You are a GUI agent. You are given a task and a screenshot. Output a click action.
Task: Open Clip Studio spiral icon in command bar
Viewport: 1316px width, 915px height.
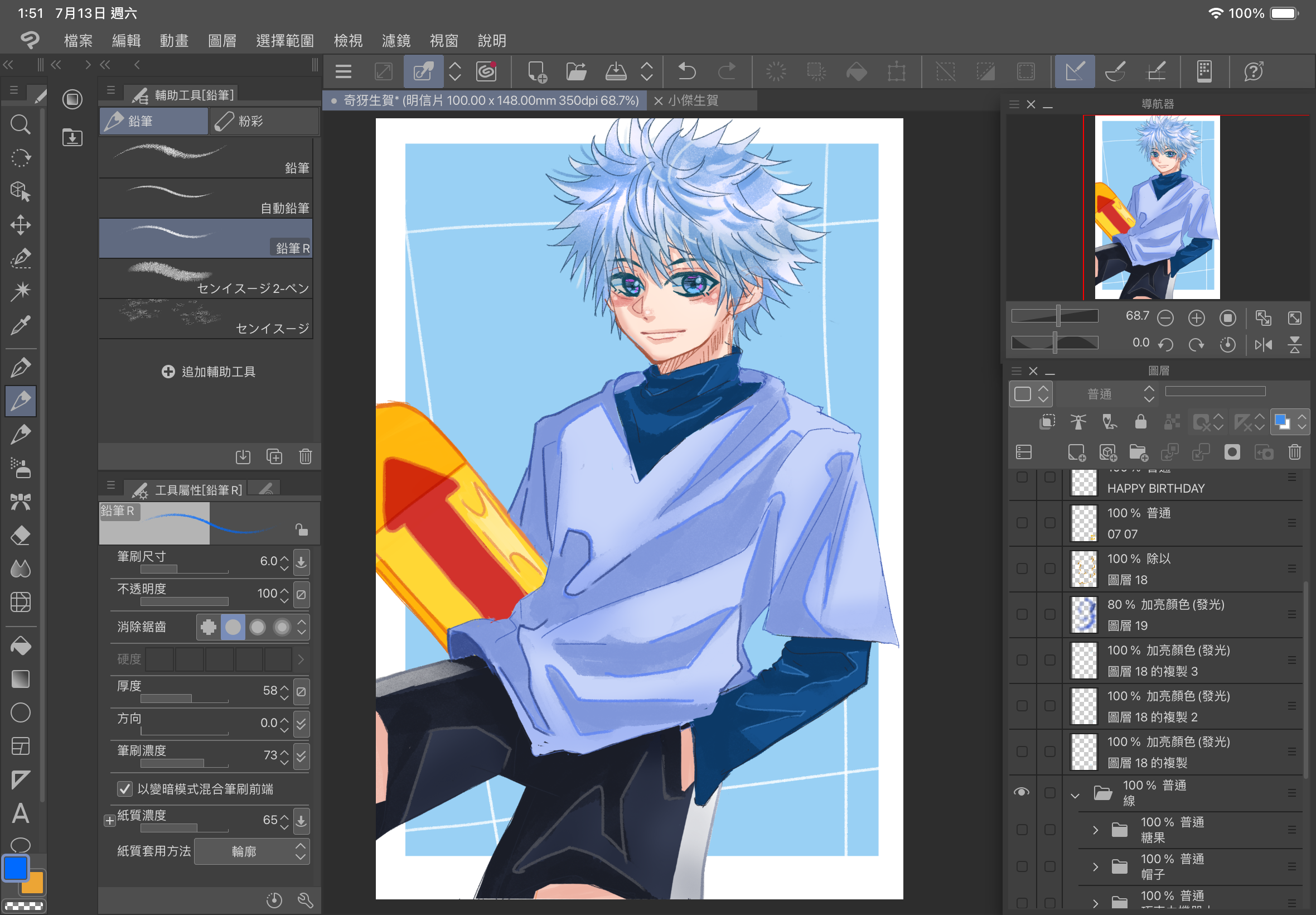coord(486,71)
